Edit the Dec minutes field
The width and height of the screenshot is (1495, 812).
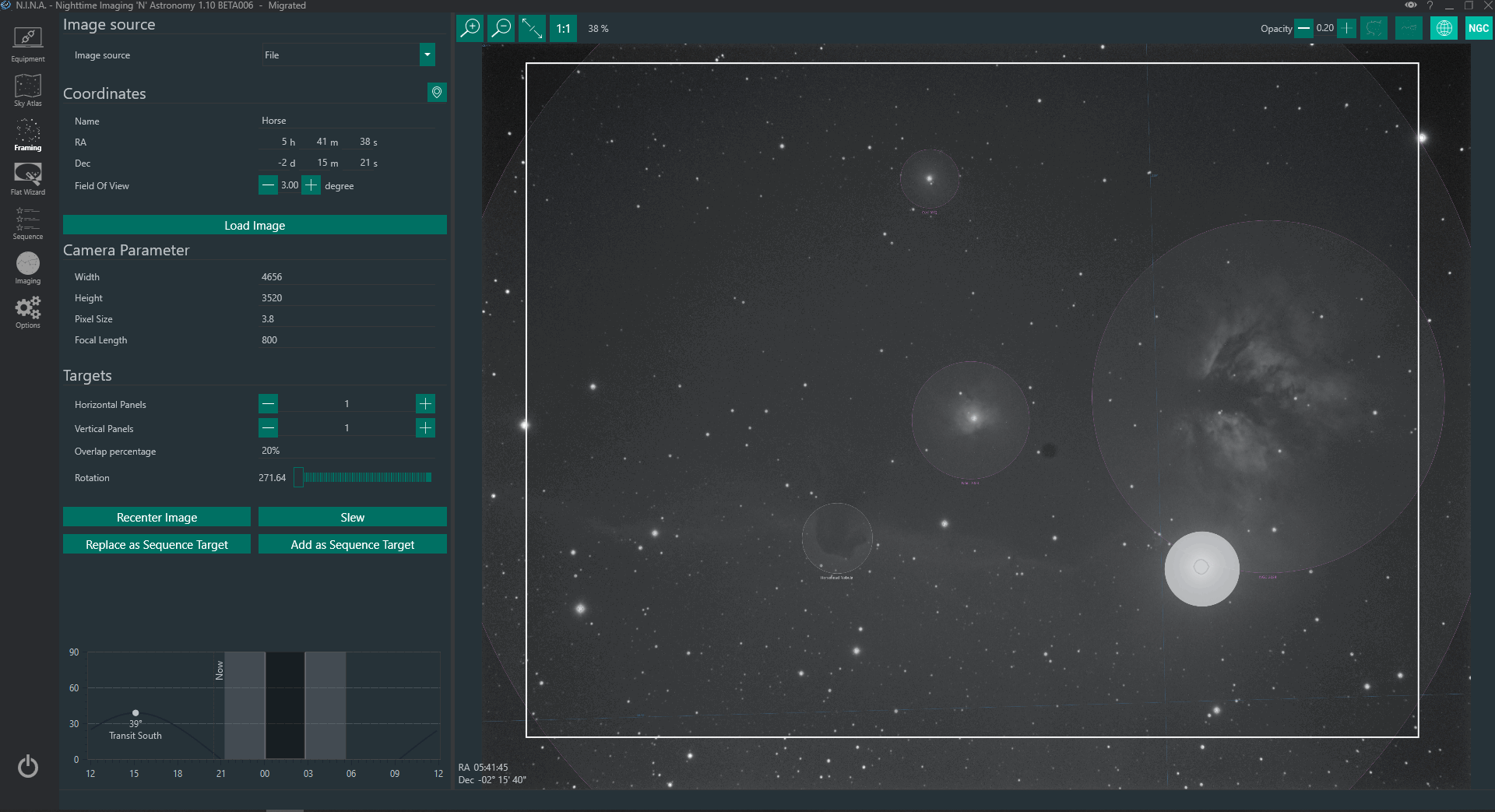pos(322,163)
